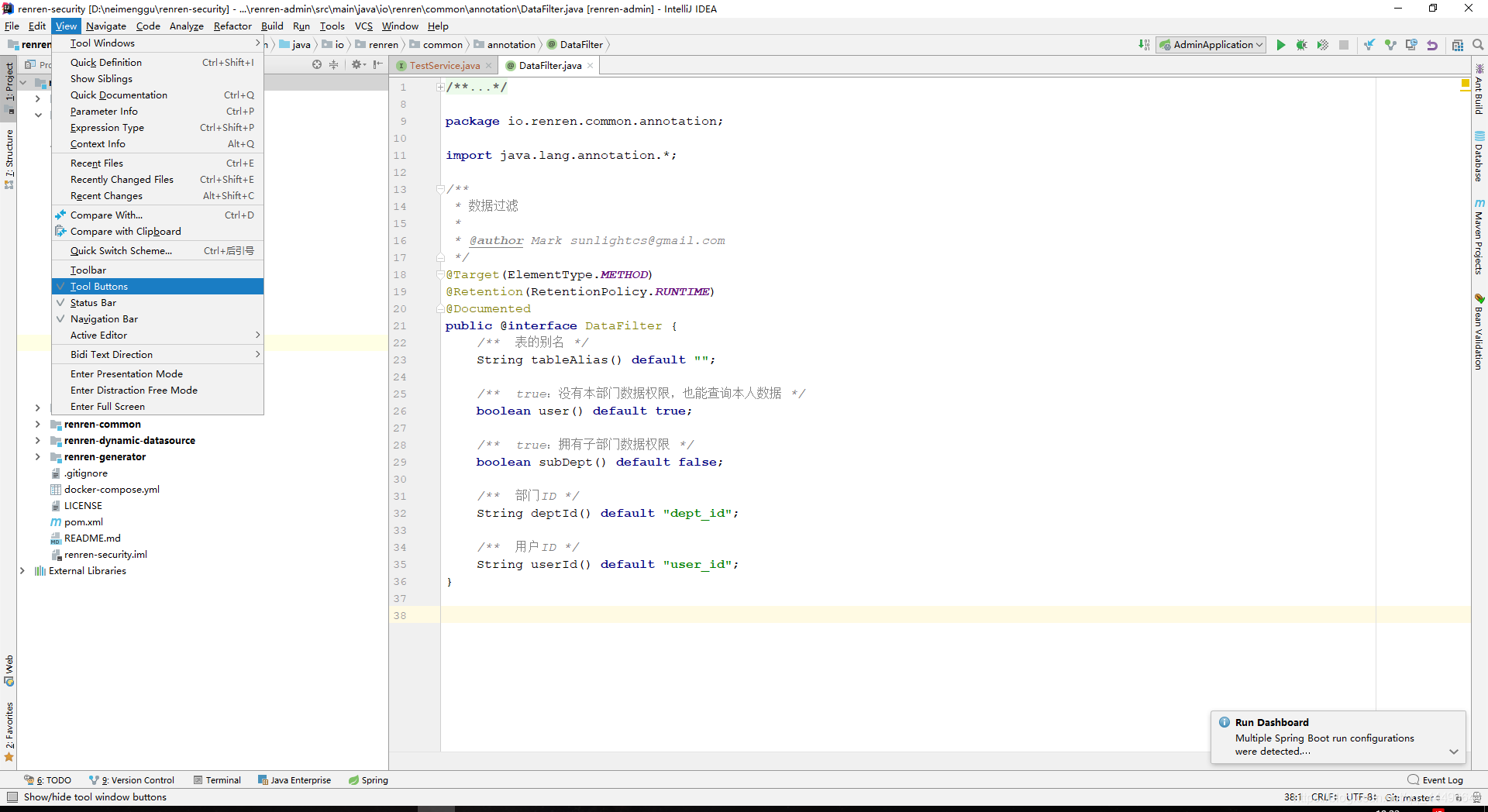Choose Quick Definition from View menu

tap(158, 63)
